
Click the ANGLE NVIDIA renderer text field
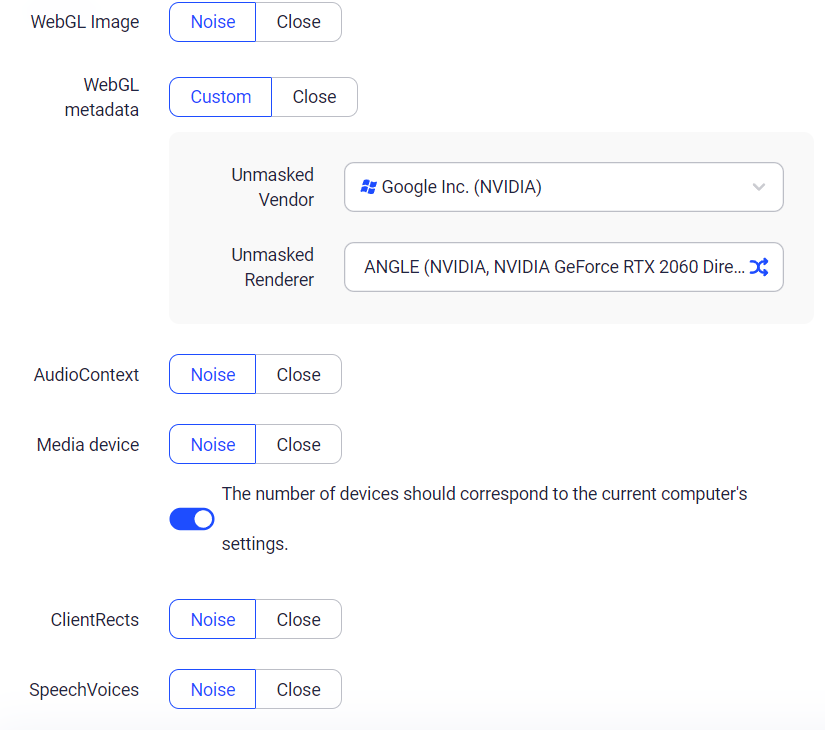[540, 267]
